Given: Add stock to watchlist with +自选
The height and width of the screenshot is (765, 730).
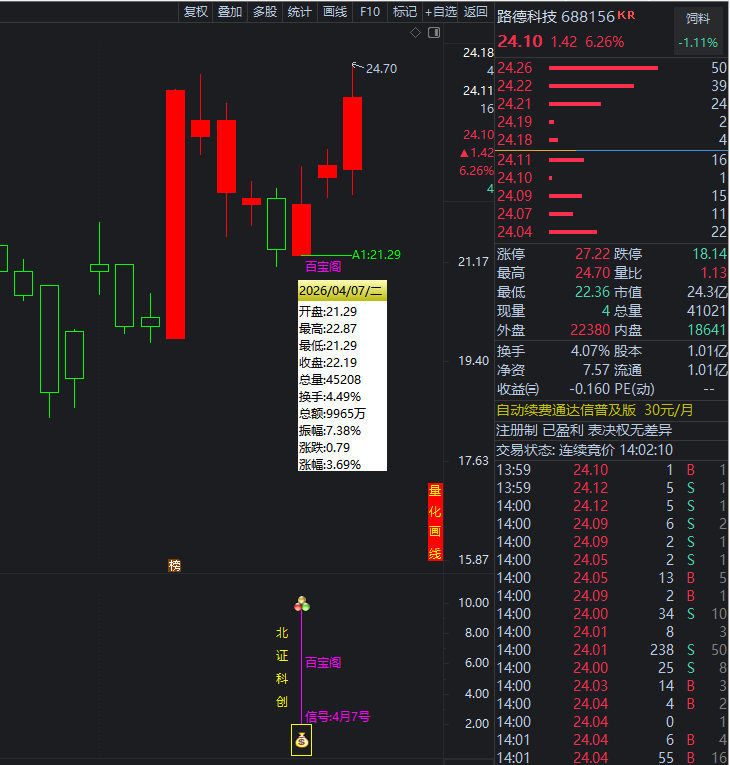Looking at the screenshot, I should (441, 12).
